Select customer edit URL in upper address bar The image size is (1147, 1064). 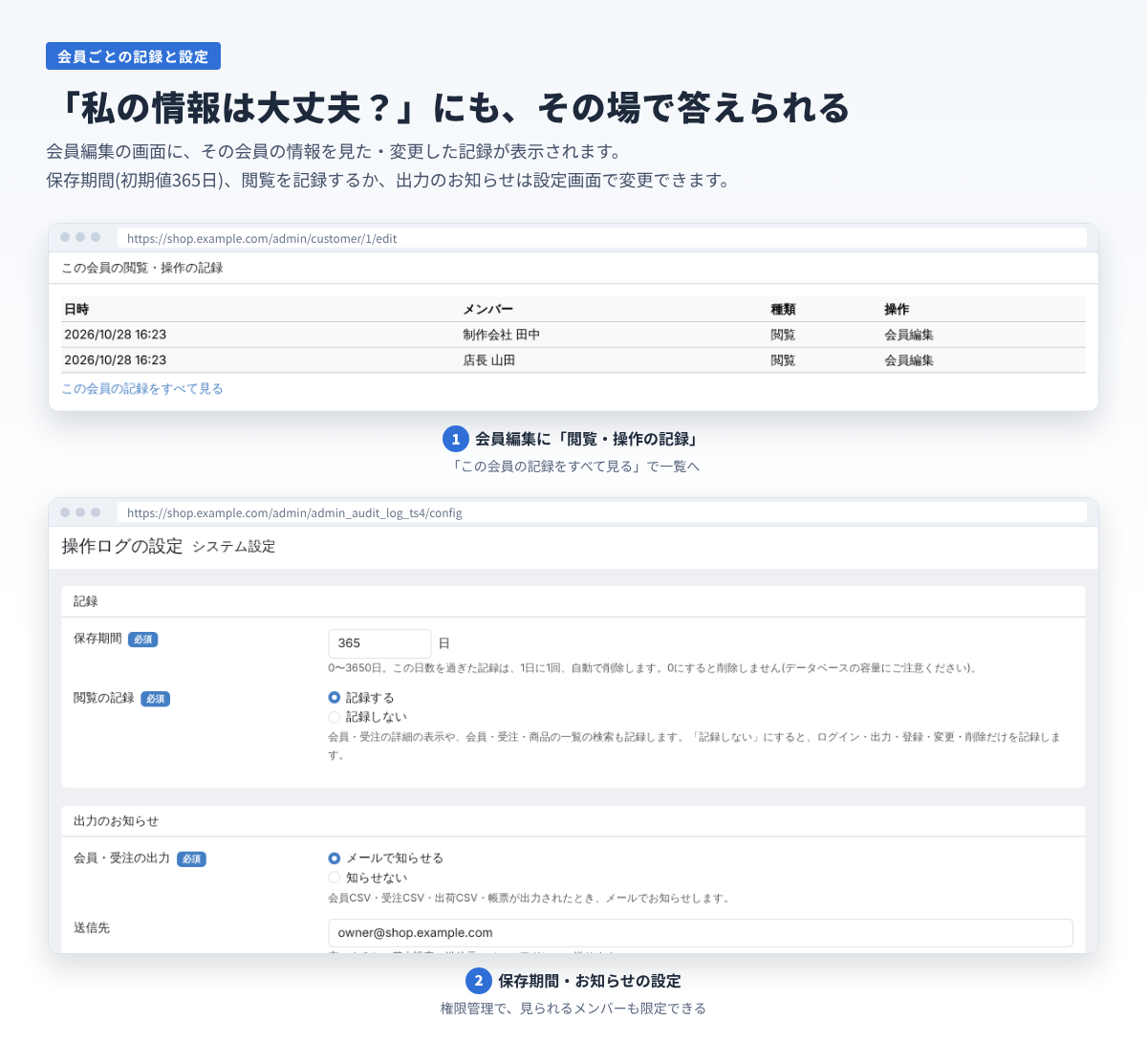[x=602, y=238]
